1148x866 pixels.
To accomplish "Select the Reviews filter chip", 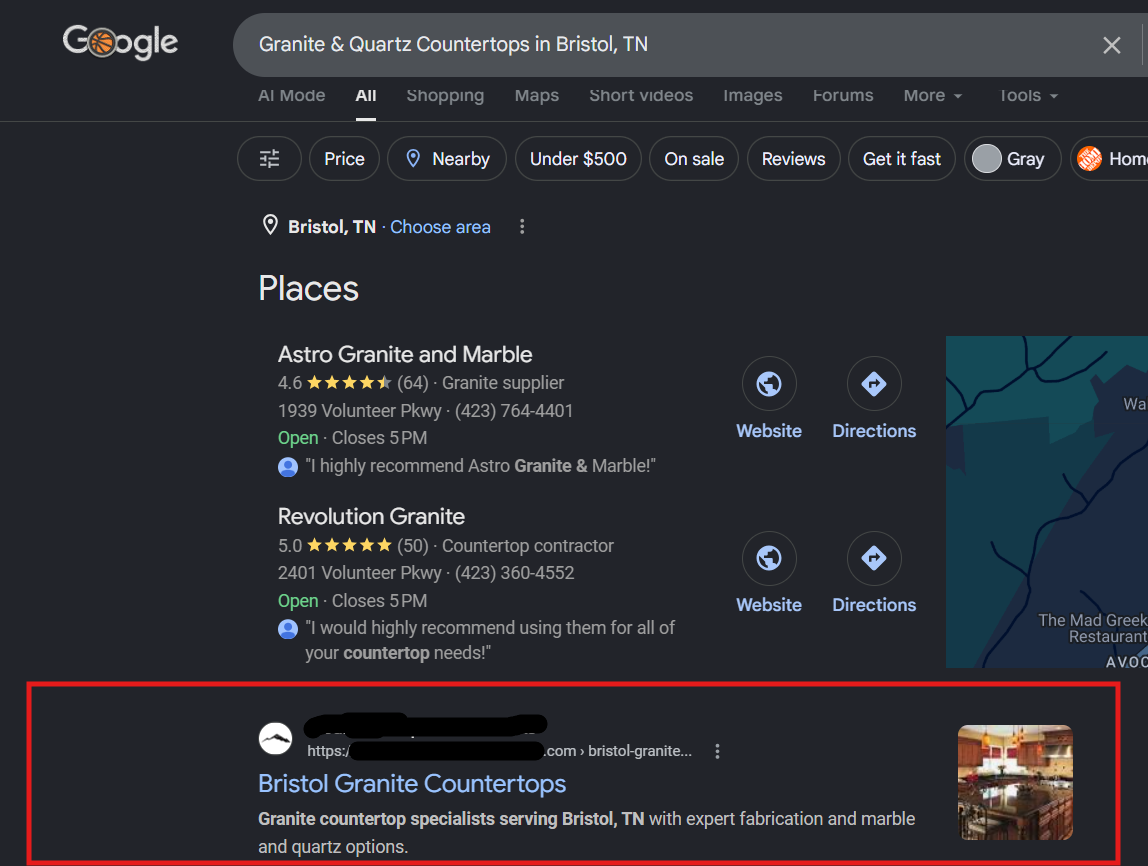I will (794, 159).
